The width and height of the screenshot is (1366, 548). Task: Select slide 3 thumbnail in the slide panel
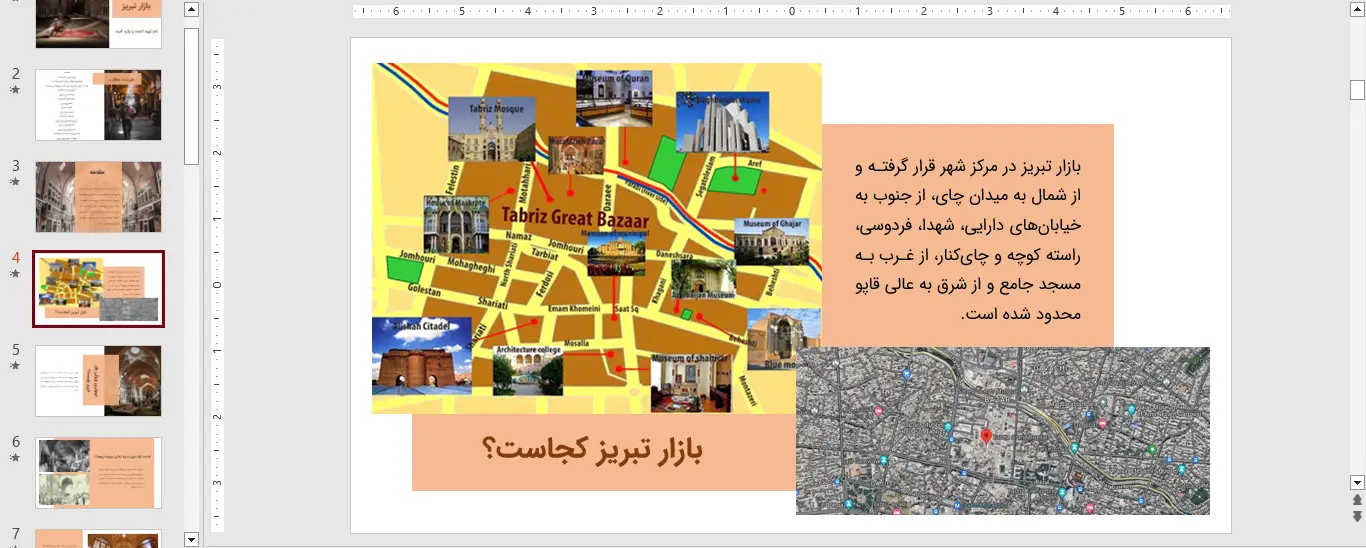coord(98,197)
